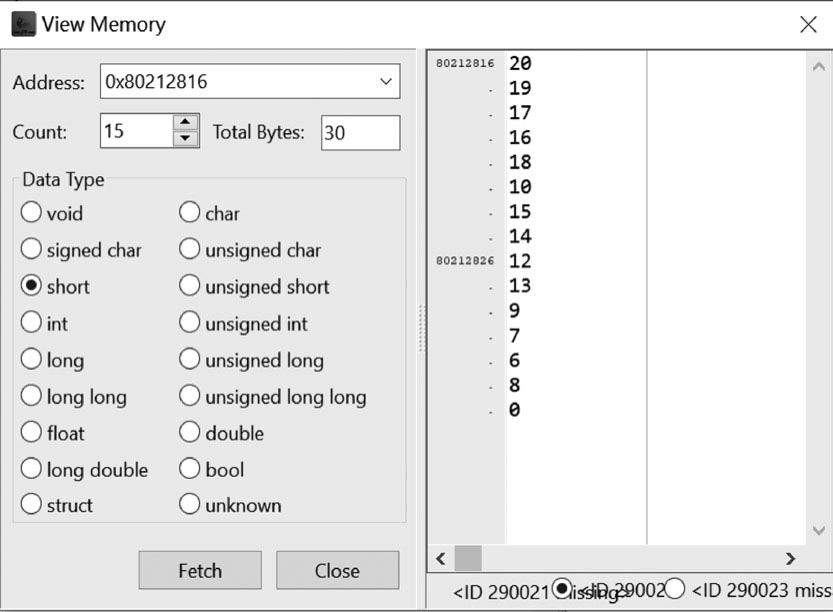Select the float data type
The image size is (833, 612).
[x=31, y=432]
